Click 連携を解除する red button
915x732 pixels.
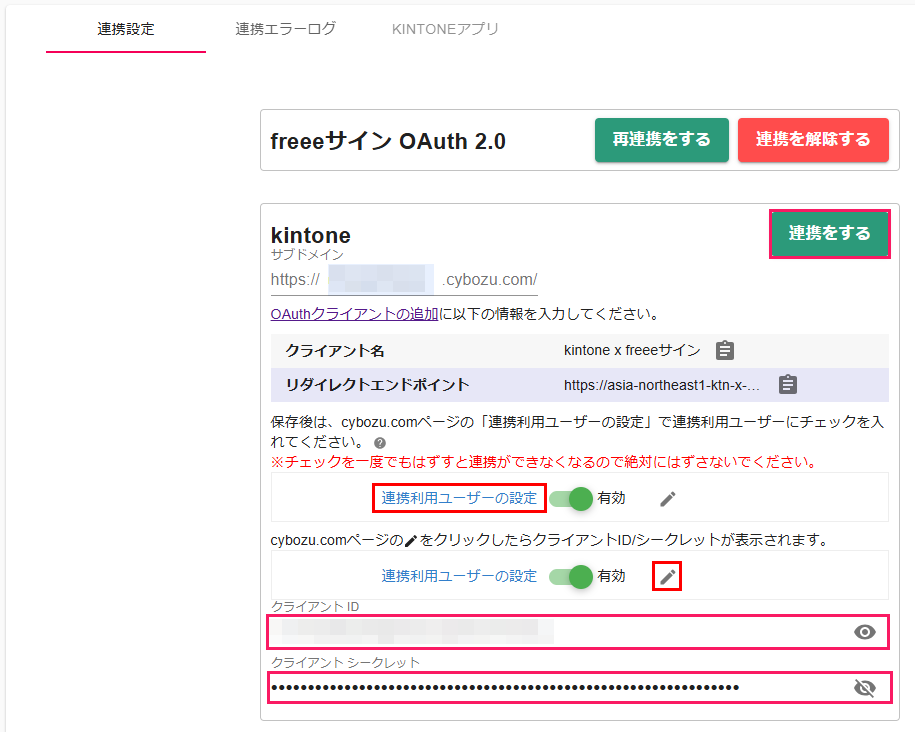(813, 140)
